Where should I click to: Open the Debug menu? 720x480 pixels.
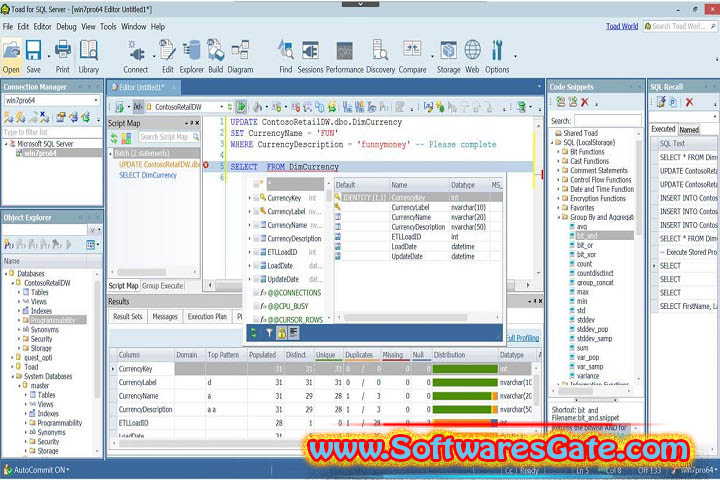coord(66,27)
